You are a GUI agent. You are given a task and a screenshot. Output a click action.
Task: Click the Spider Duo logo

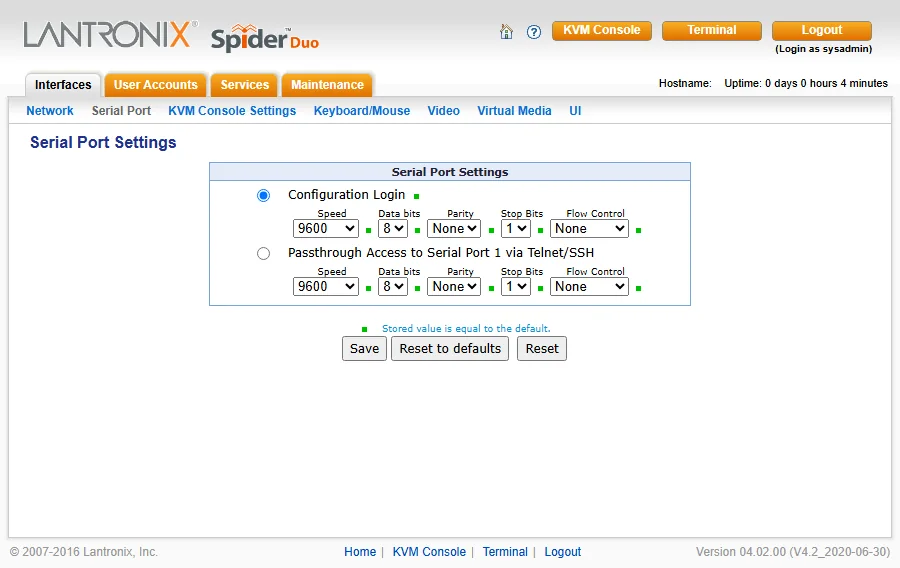[x=265, y=38]
